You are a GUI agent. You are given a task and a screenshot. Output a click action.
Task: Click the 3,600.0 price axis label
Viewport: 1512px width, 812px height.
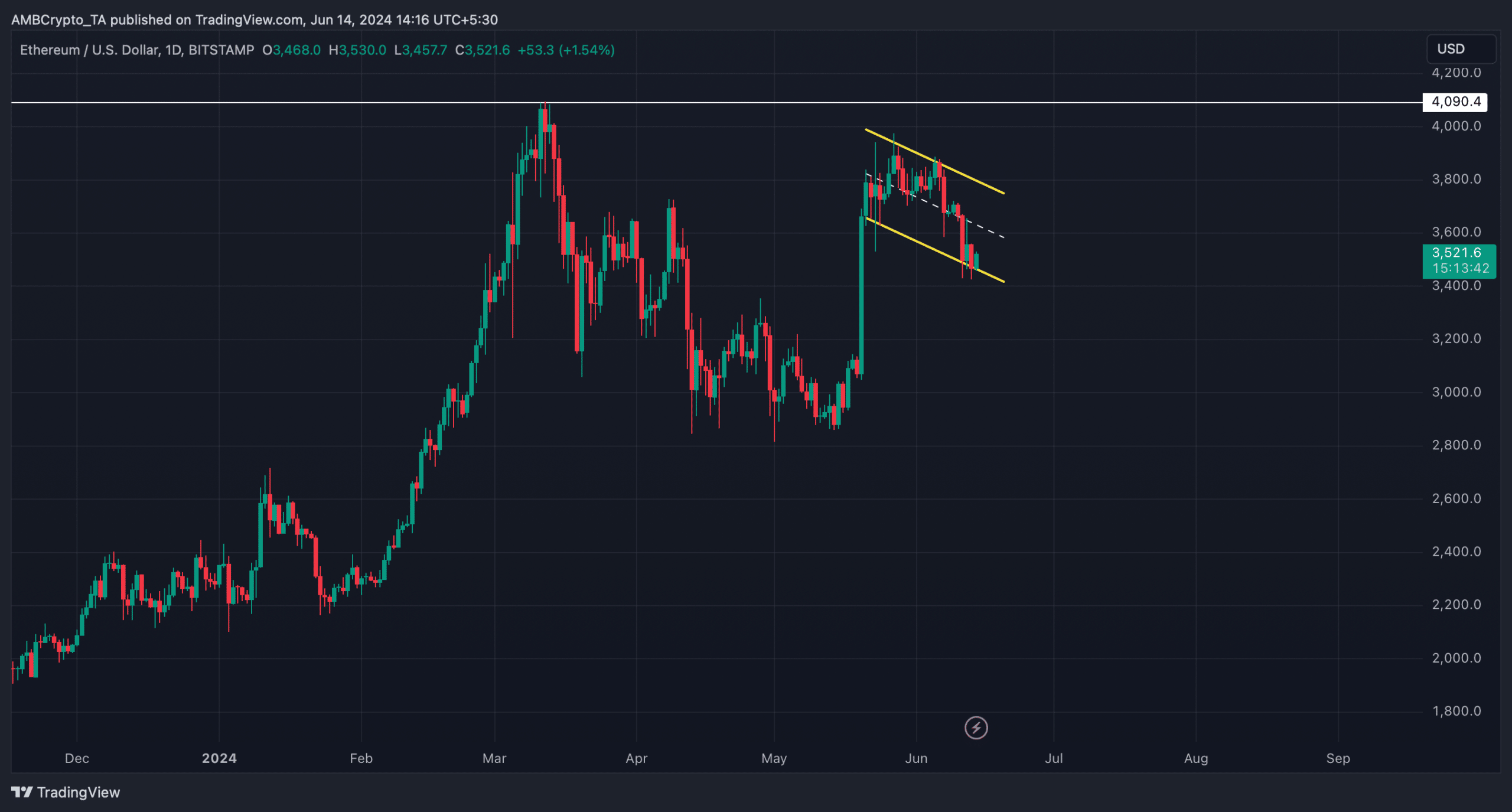[x=1456, y=232]
